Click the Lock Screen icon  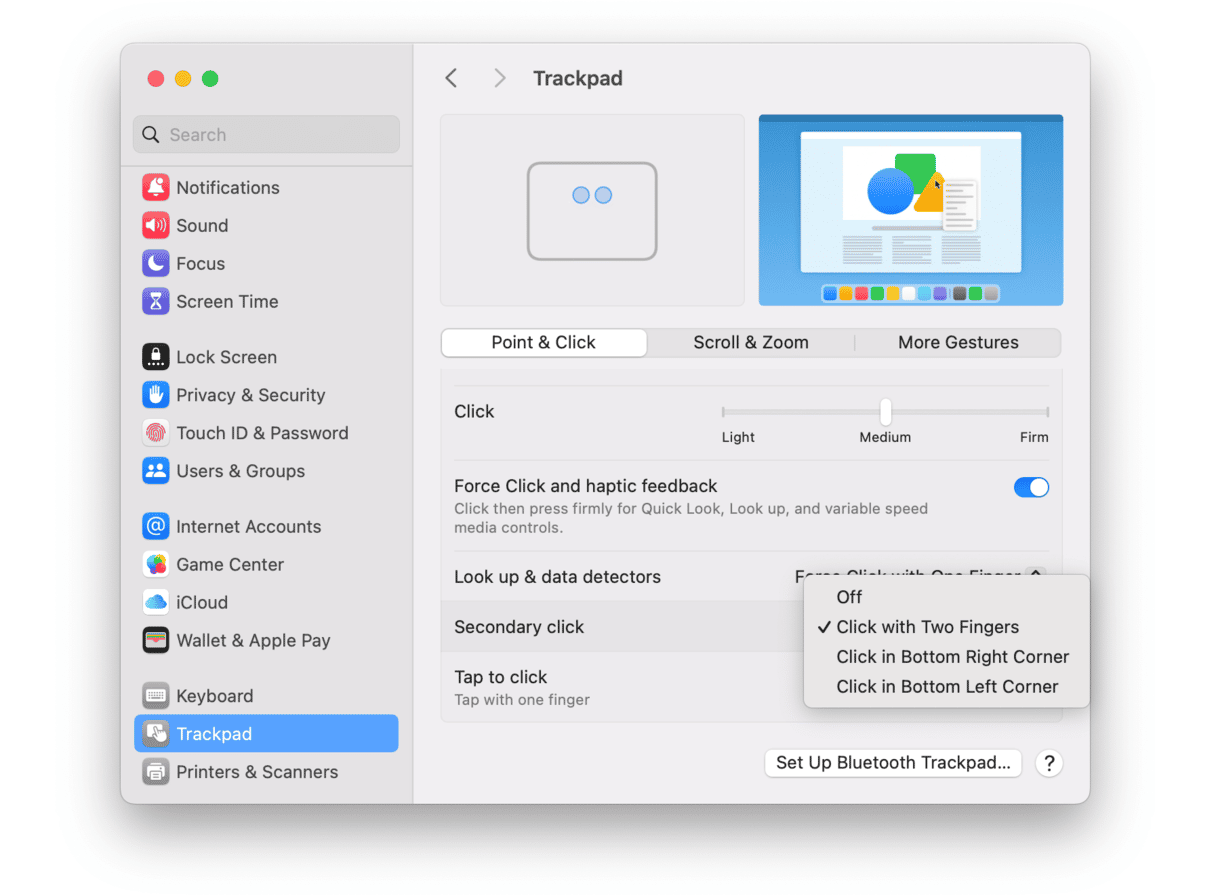(155, 357)
